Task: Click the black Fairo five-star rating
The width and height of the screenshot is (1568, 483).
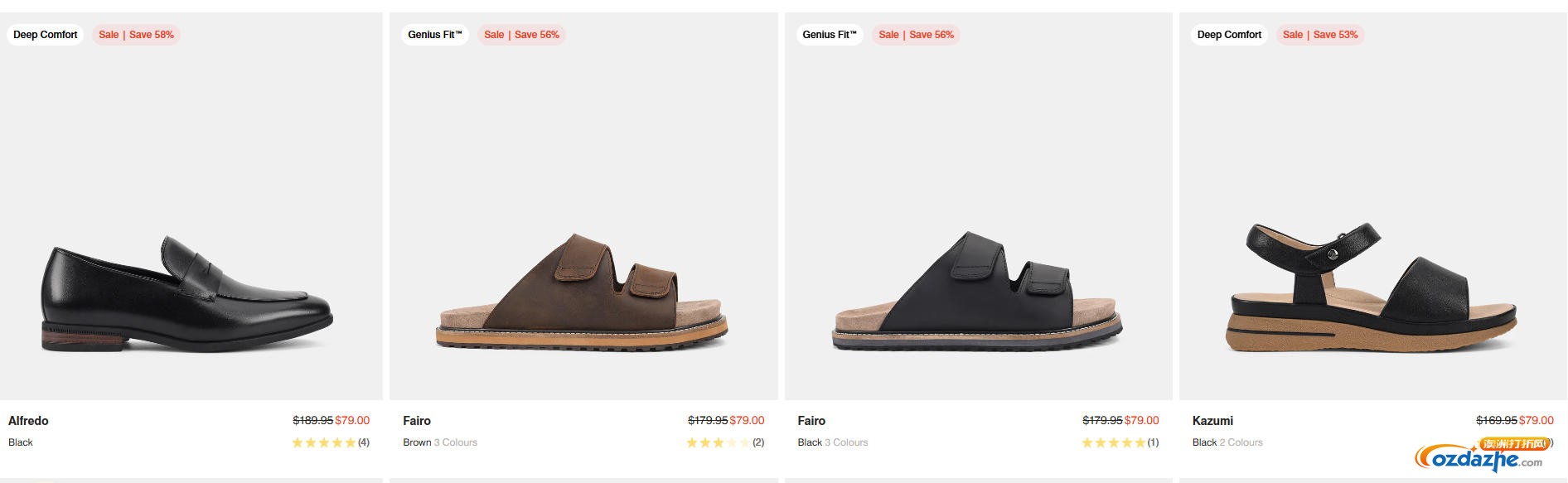Action: [1113, 442]
